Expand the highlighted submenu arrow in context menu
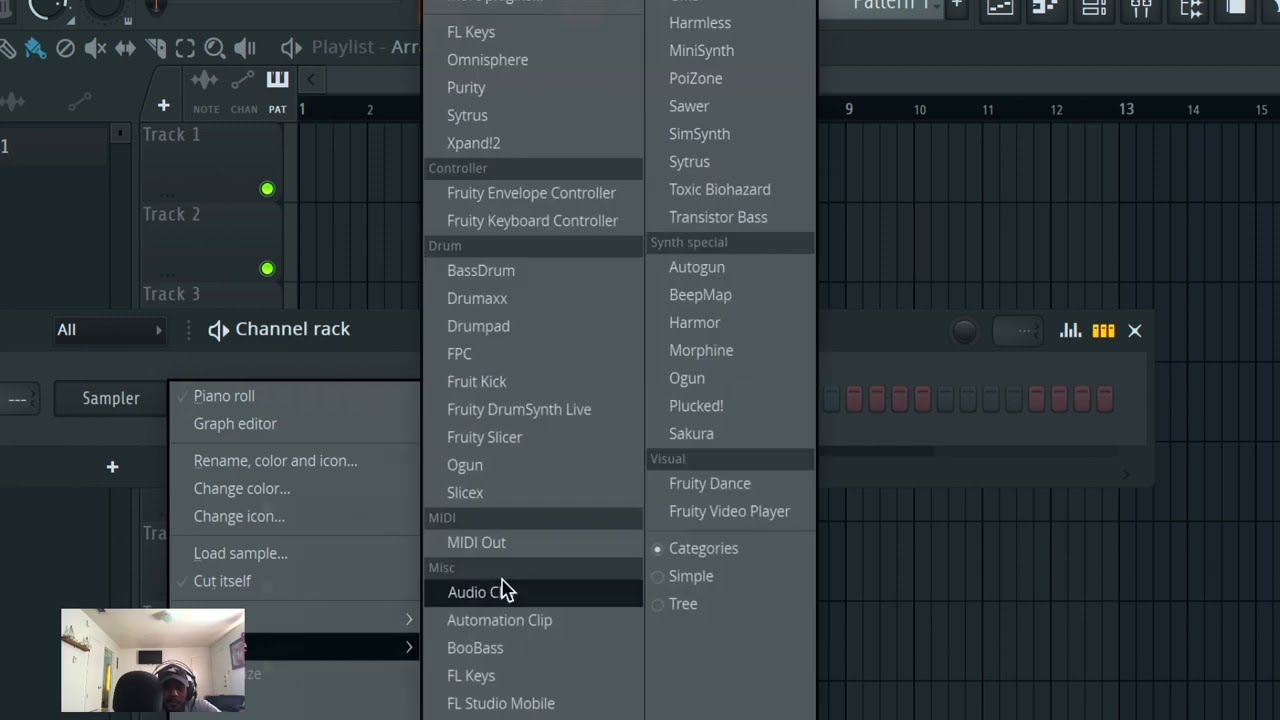This screenshot has height=720, width=1280. tap(409, 648)
